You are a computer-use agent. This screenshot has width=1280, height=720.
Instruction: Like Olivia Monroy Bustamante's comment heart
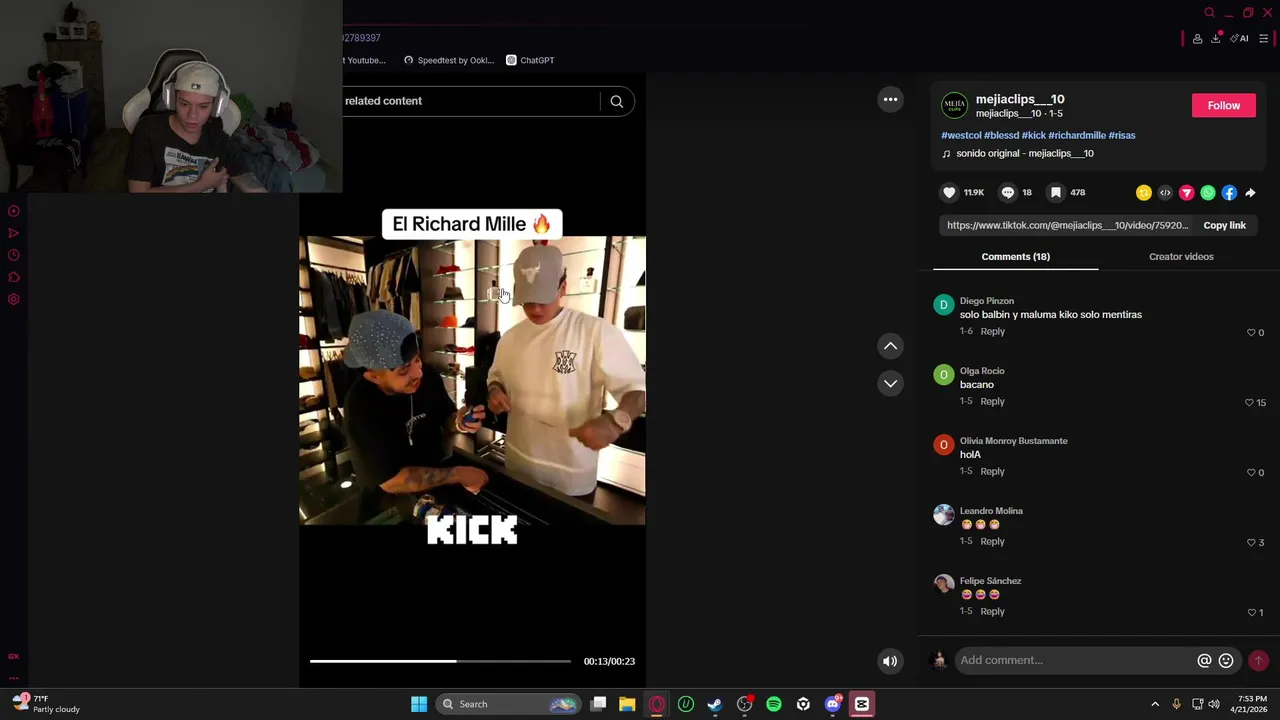tap(1251, 473)
